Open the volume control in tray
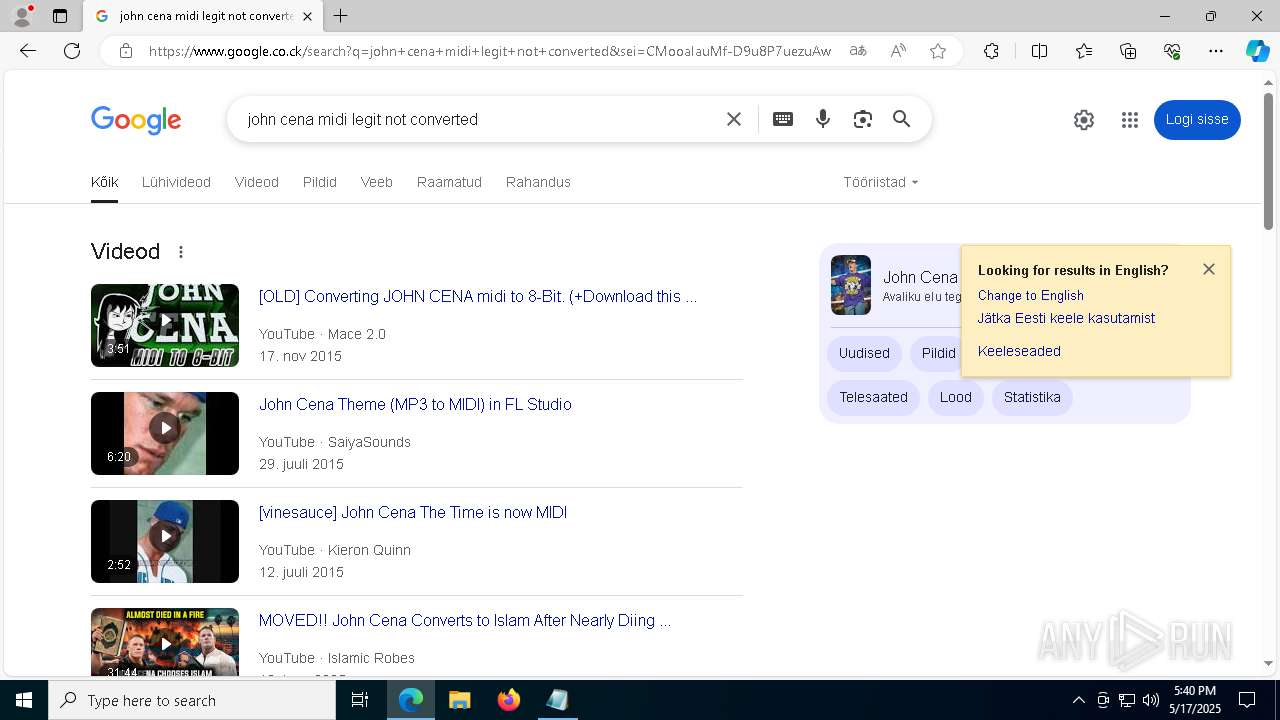The height and width of the screenshot is (720, 1280). click(1151, 700)
